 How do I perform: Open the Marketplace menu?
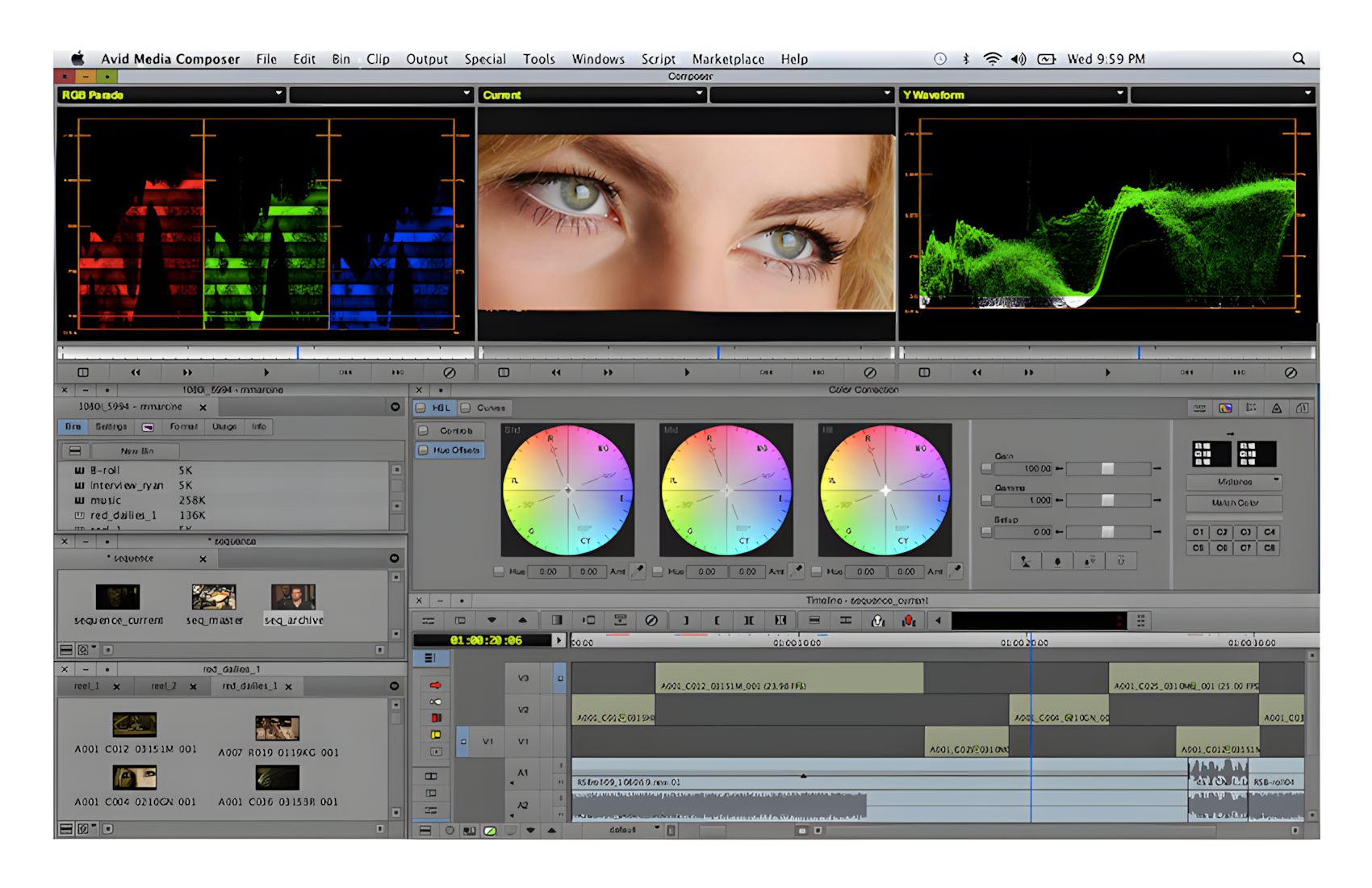(x=728, y=59)
